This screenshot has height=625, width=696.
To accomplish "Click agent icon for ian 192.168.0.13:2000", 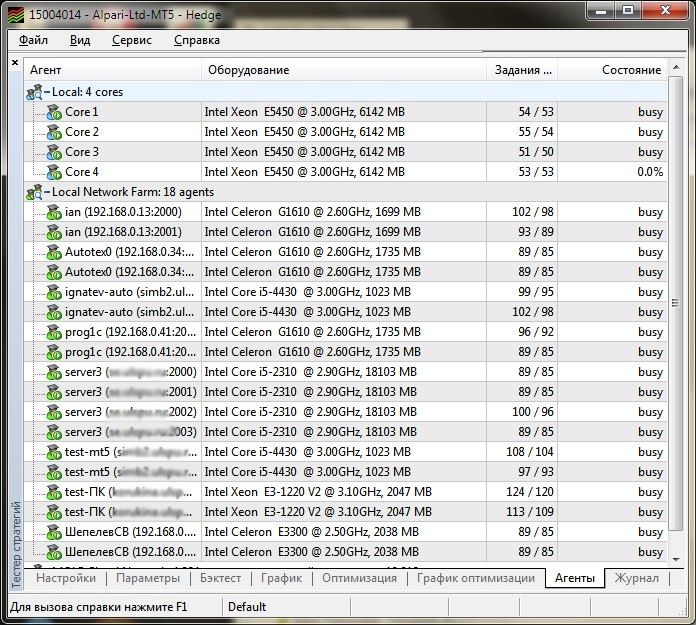I will (x=54, y=212).
